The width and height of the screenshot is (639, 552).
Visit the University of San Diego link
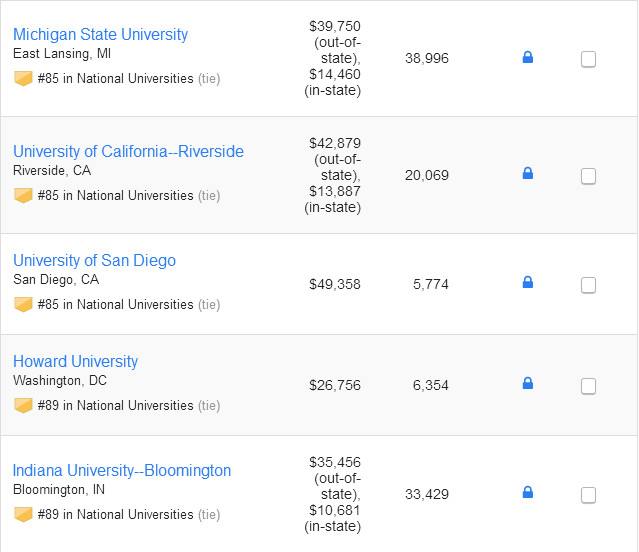94,261
